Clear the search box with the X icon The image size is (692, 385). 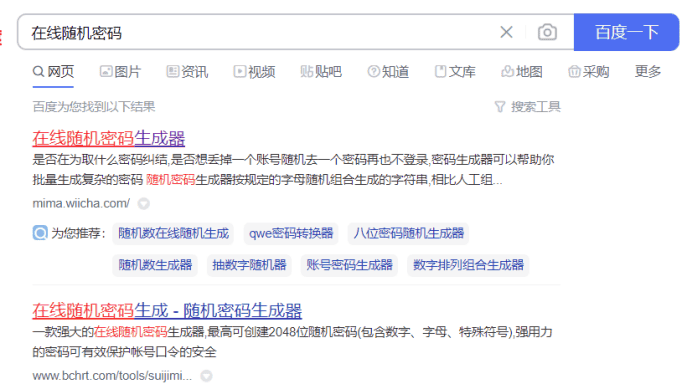pyautogui.click(x=506, y=32)
